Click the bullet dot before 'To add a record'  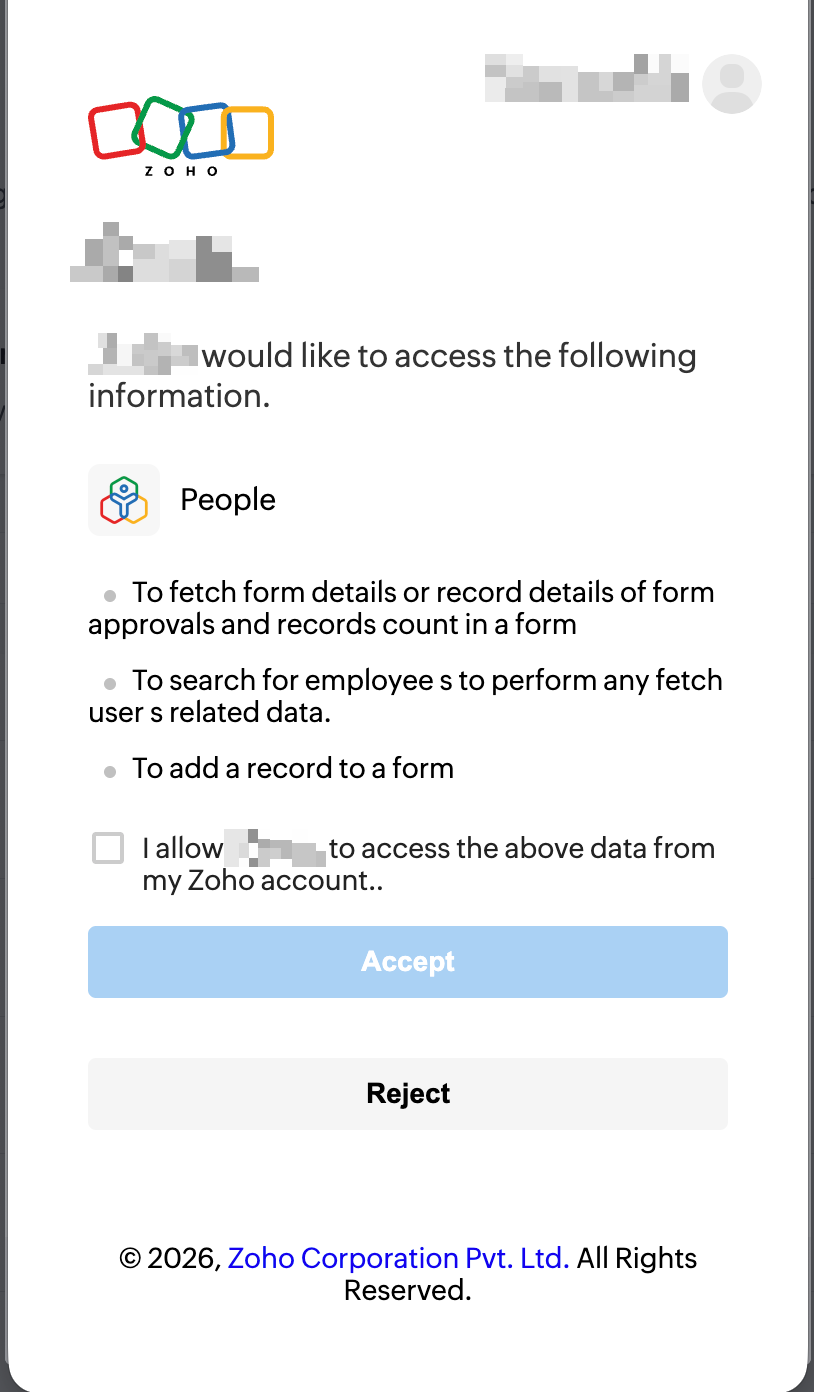click(x=110, y=772)
